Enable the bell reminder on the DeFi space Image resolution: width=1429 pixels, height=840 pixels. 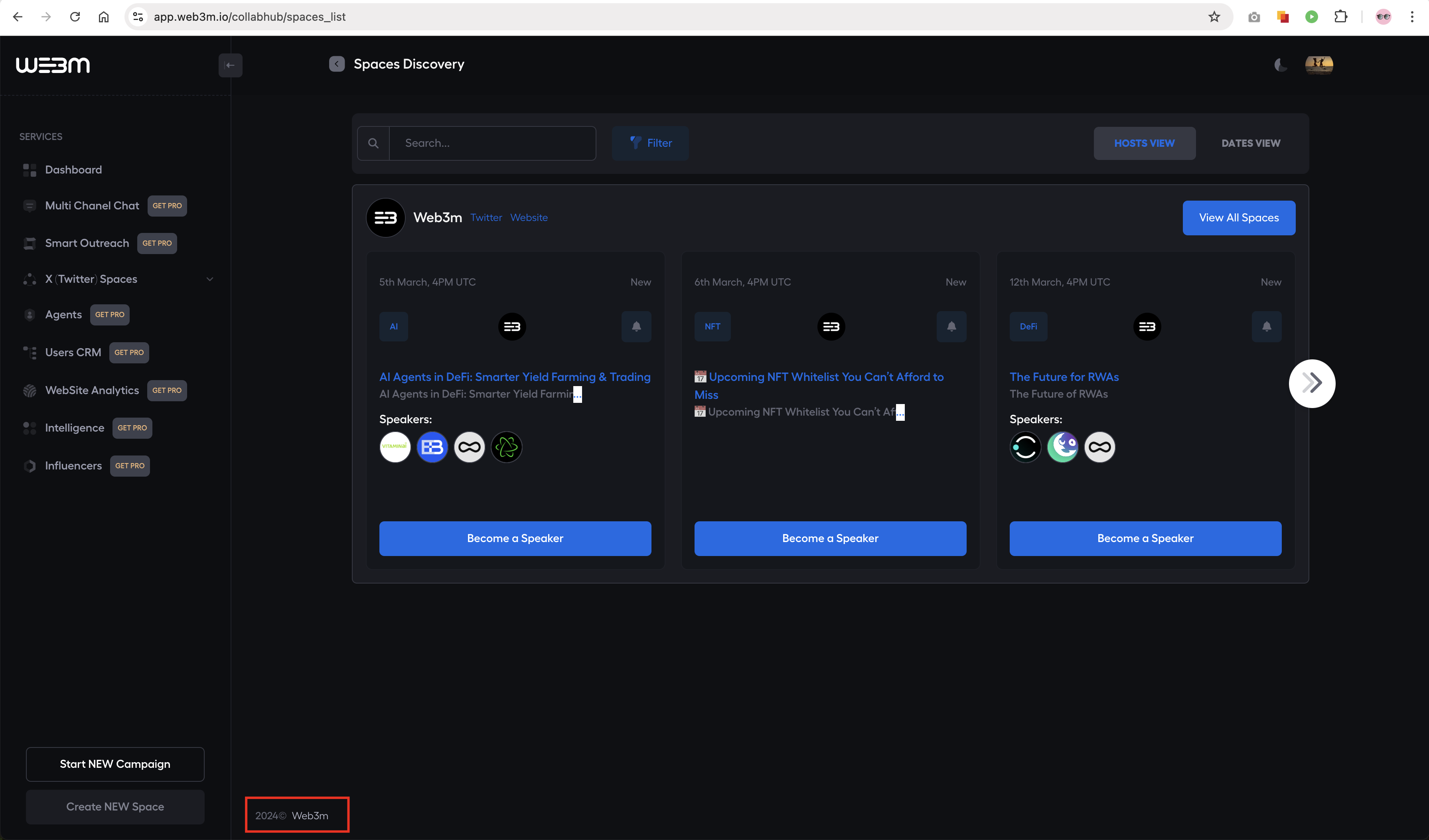pos(1266,327)
